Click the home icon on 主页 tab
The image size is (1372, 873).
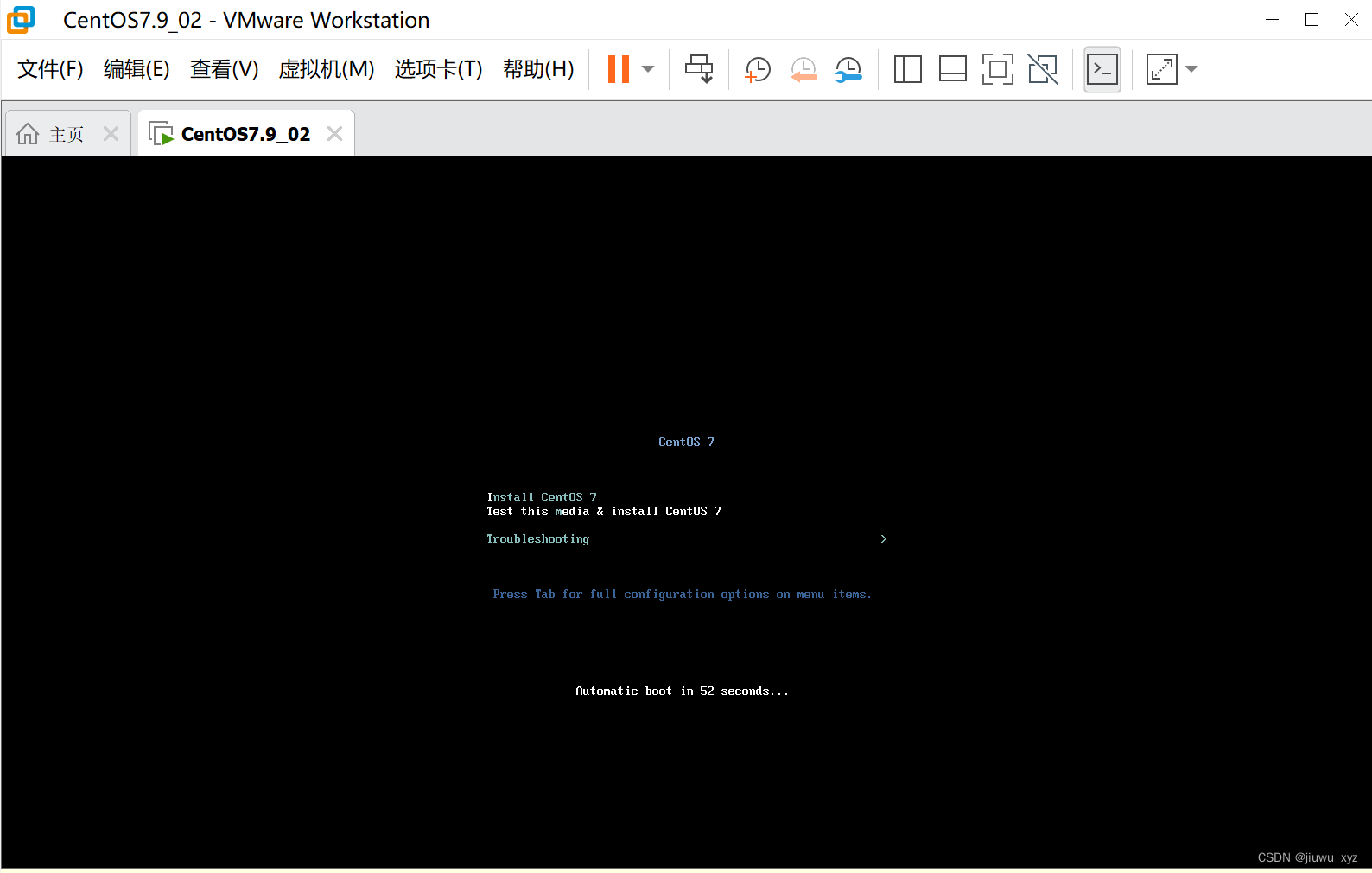[x=28, y=134]
